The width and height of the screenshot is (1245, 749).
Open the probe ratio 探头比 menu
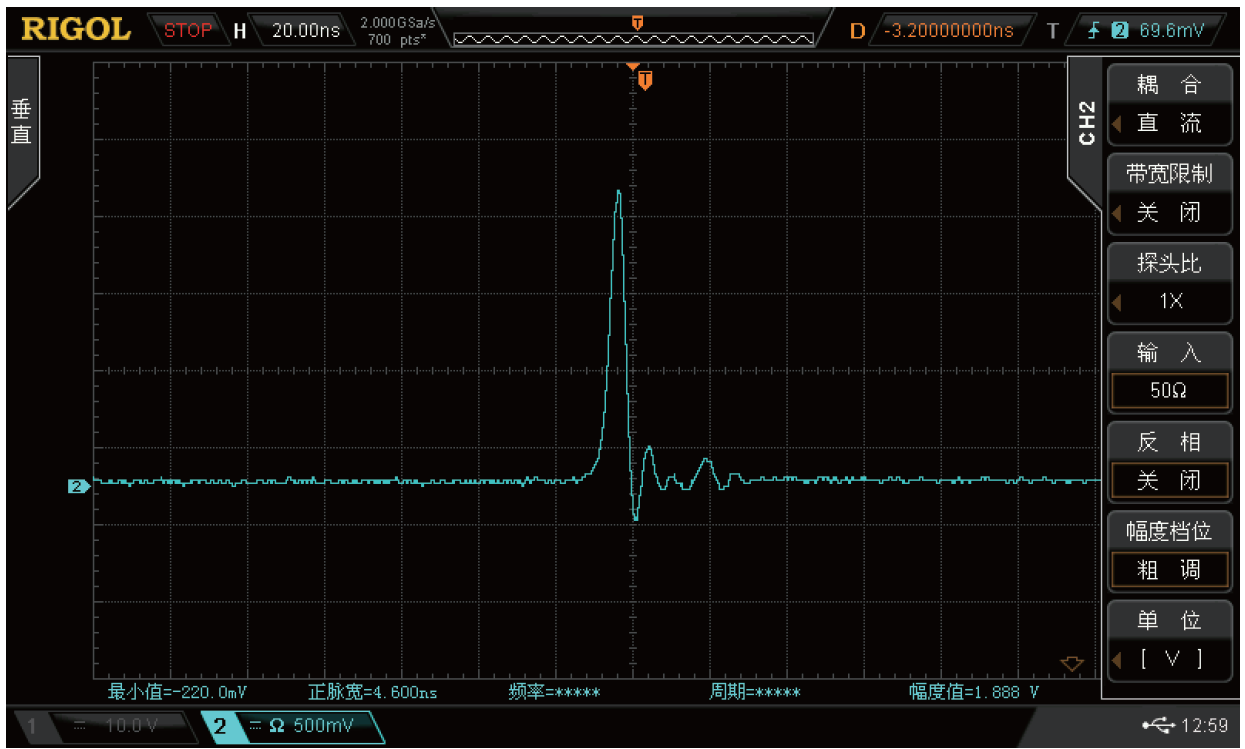[x=1168, y=283]
